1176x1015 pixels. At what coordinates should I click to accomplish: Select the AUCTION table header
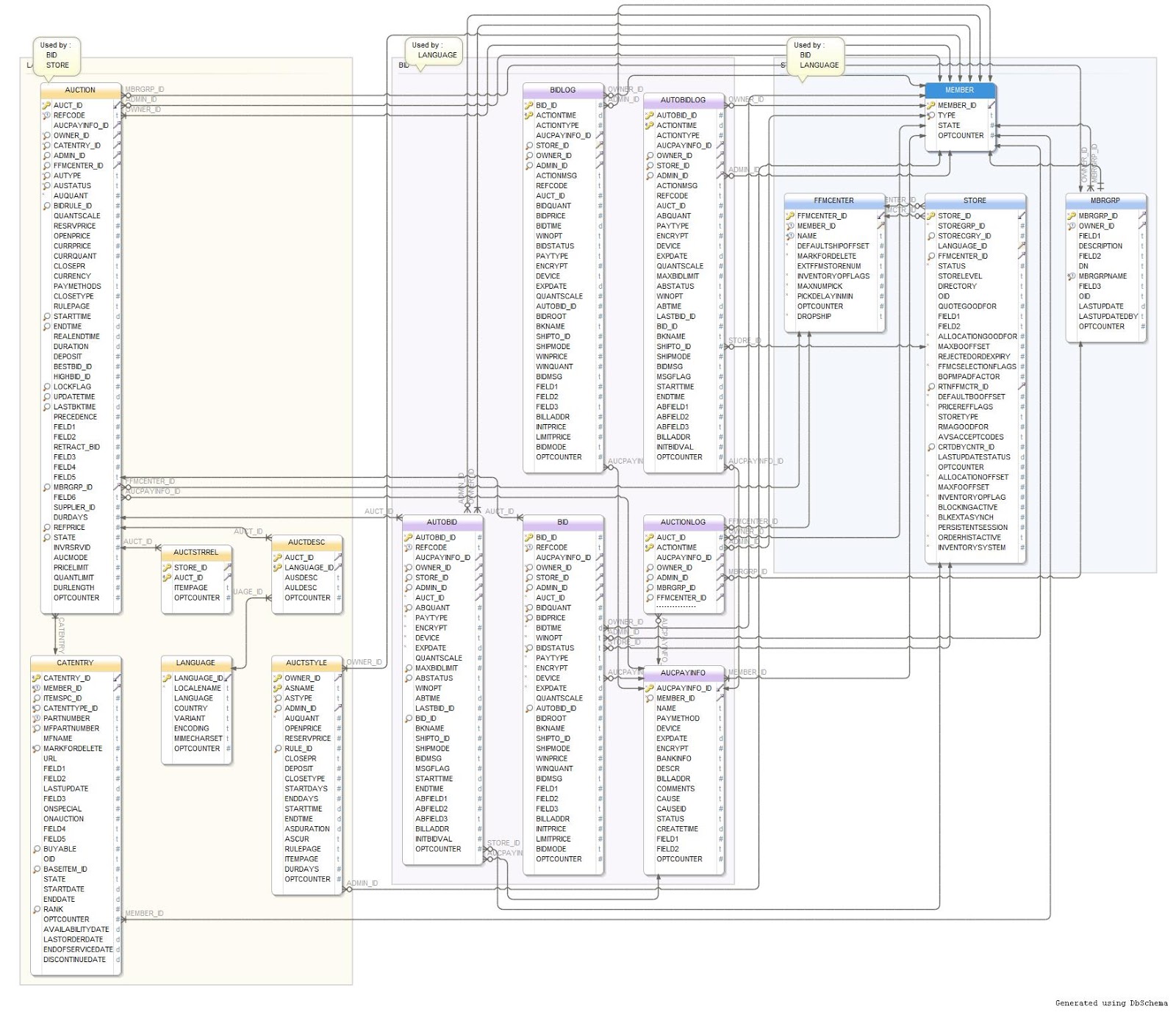point(81,90)
